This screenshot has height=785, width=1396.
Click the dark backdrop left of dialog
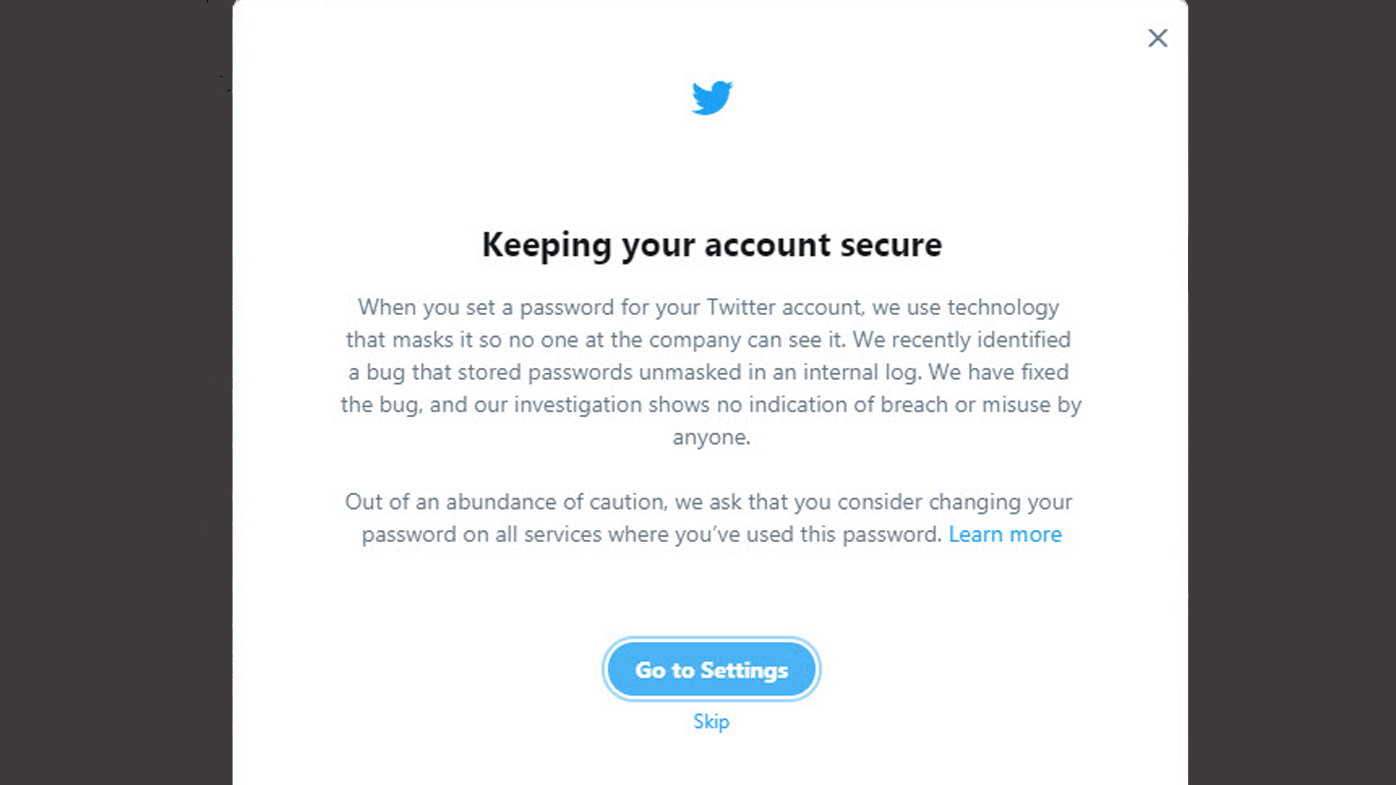pos(115,400)
